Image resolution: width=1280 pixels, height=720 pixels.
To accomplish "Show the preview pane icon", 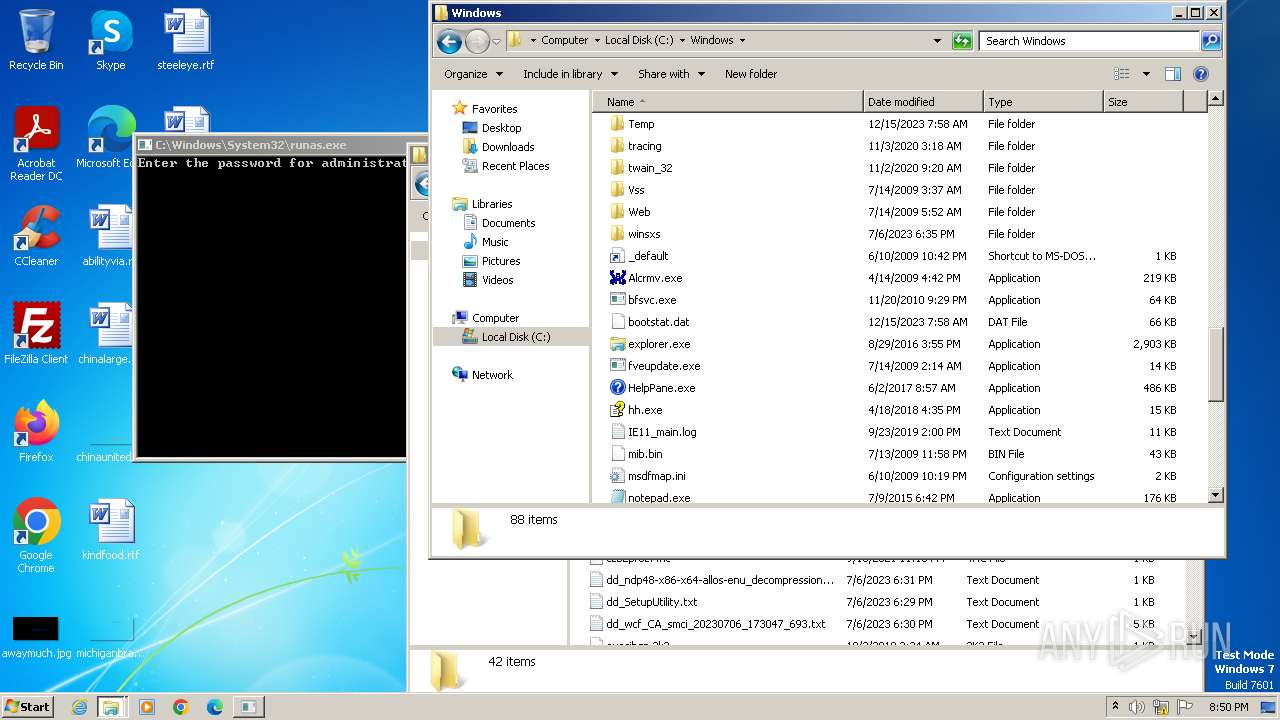I will [x=1173, y=74].
